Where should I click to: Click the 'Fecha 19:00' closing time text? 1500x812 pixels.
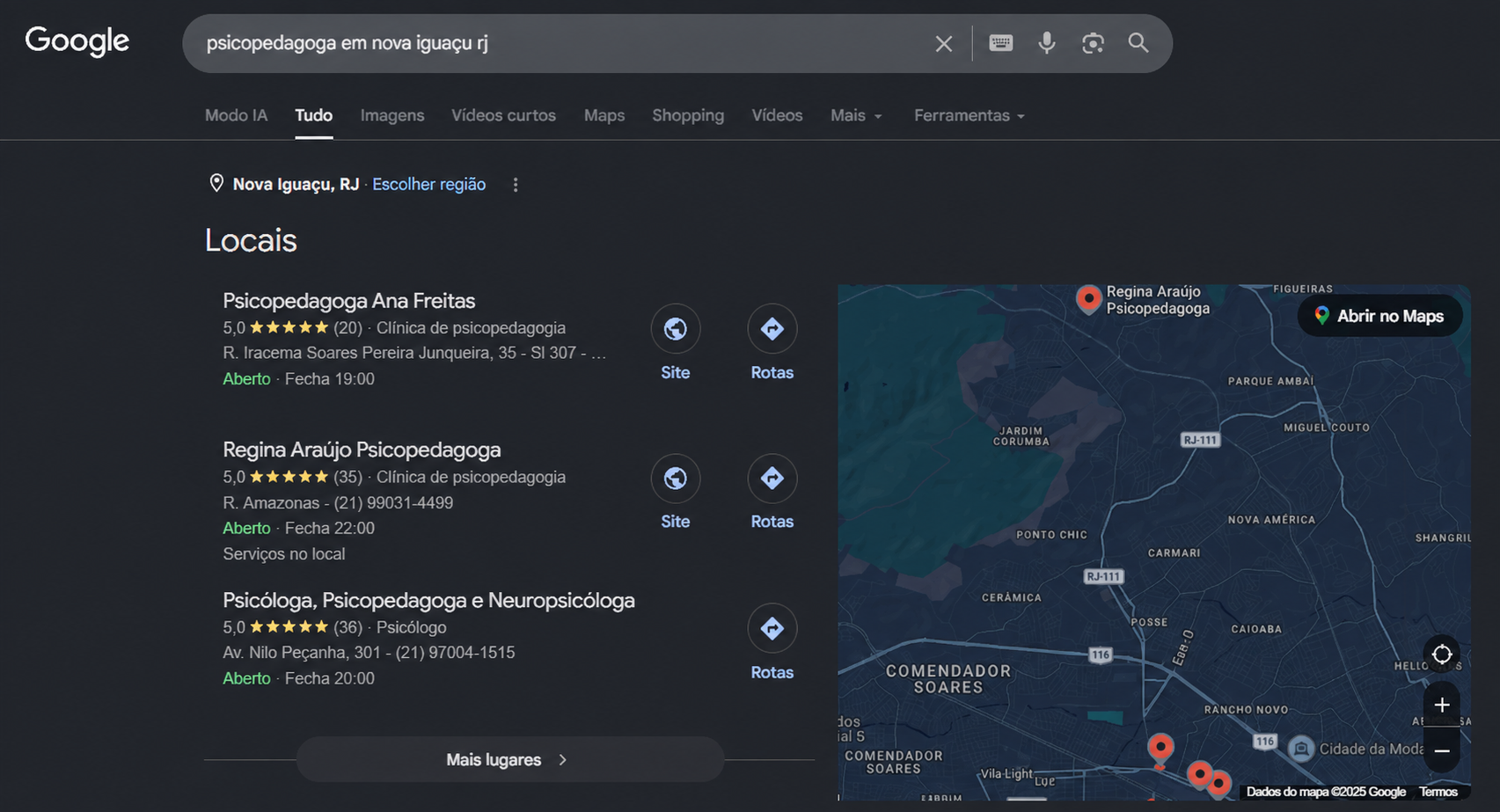330,379
